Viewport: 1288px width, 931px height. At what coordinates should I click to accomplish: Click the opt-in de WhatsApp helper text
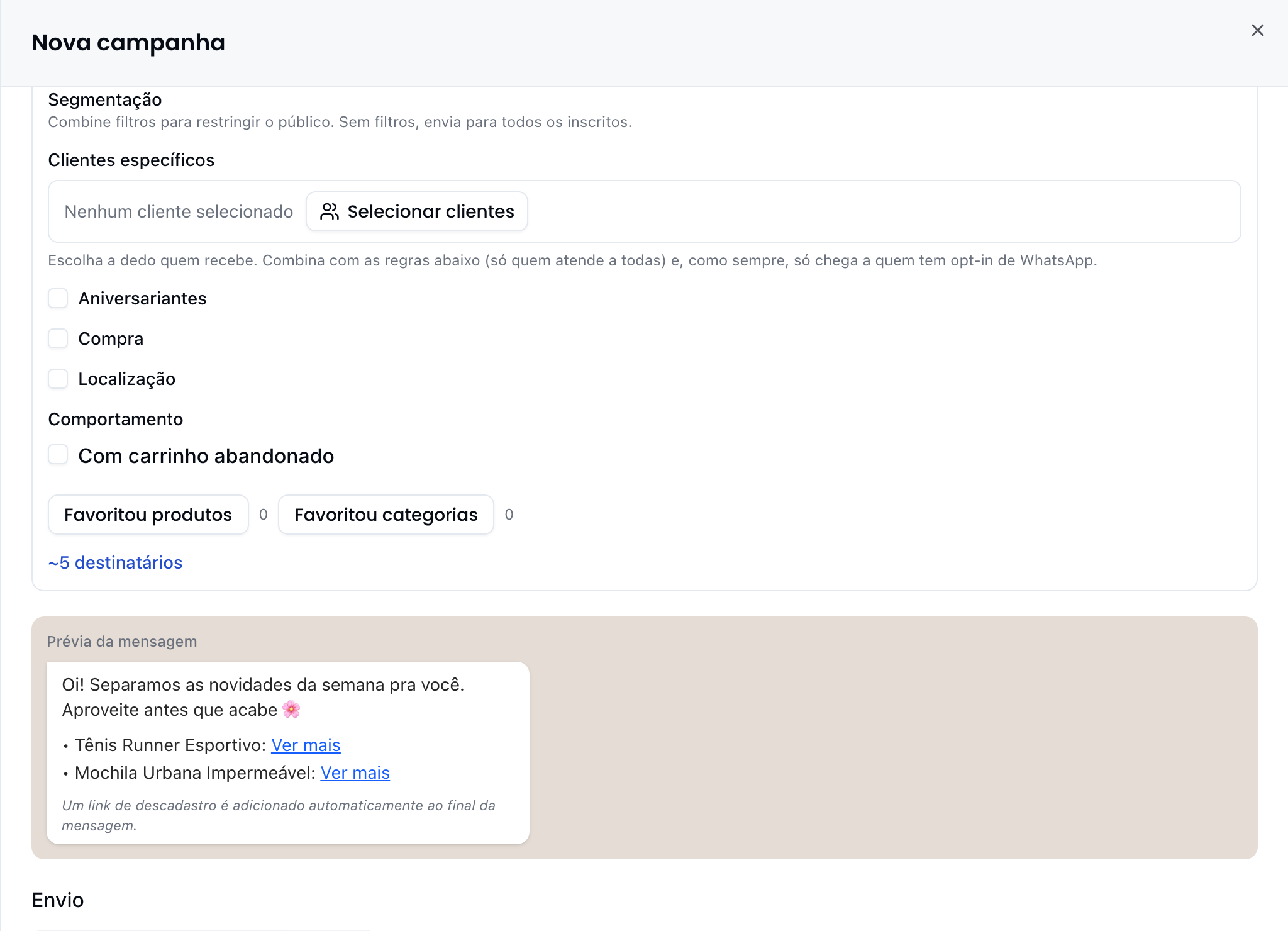[572, 260]
